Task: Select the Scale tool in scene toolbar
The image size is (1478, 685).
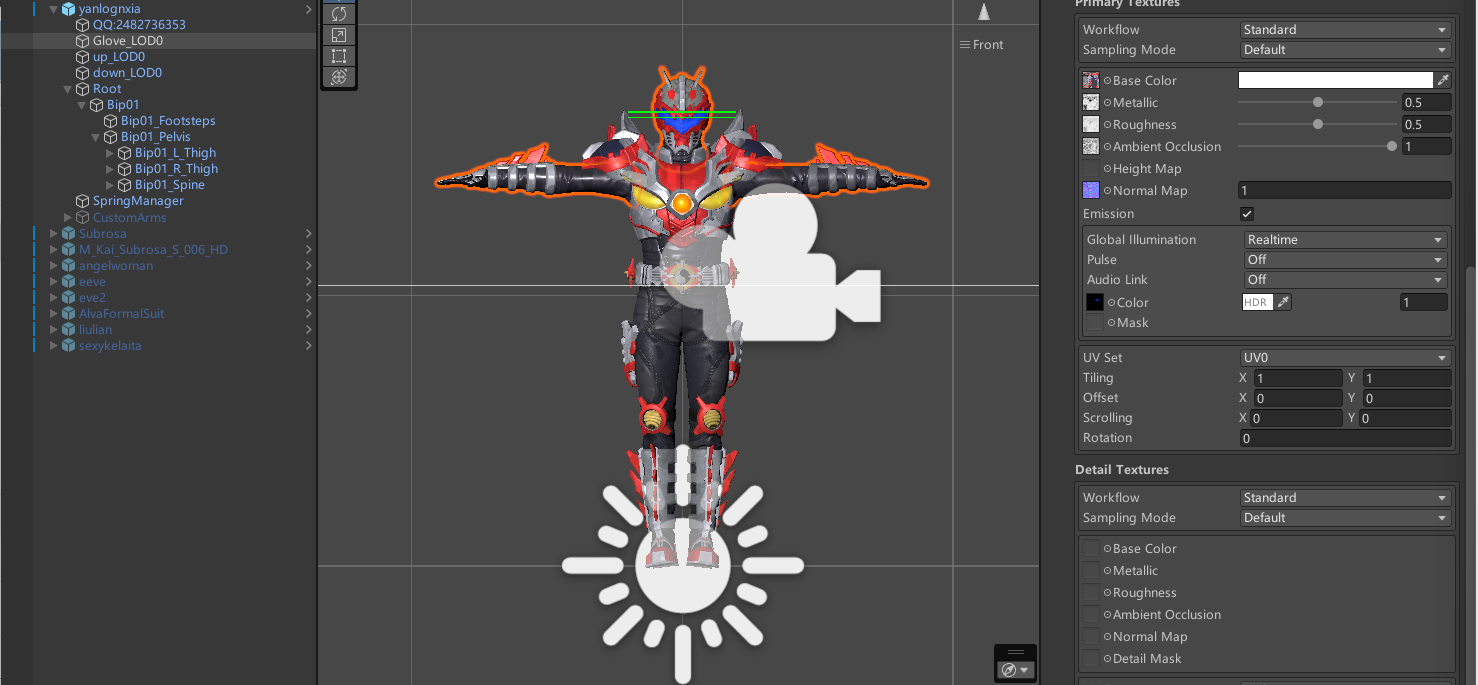Action: pyautogui.click(x=339, y=35)
